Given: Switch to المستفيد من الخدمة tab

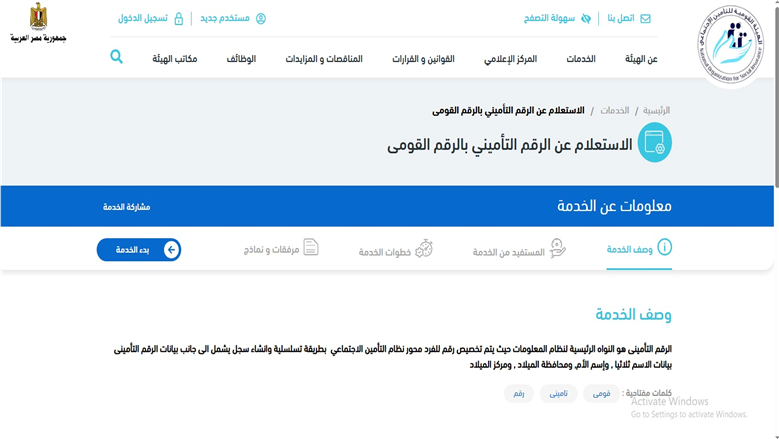Looking at the screenshot, I should (x=519, y=250).
